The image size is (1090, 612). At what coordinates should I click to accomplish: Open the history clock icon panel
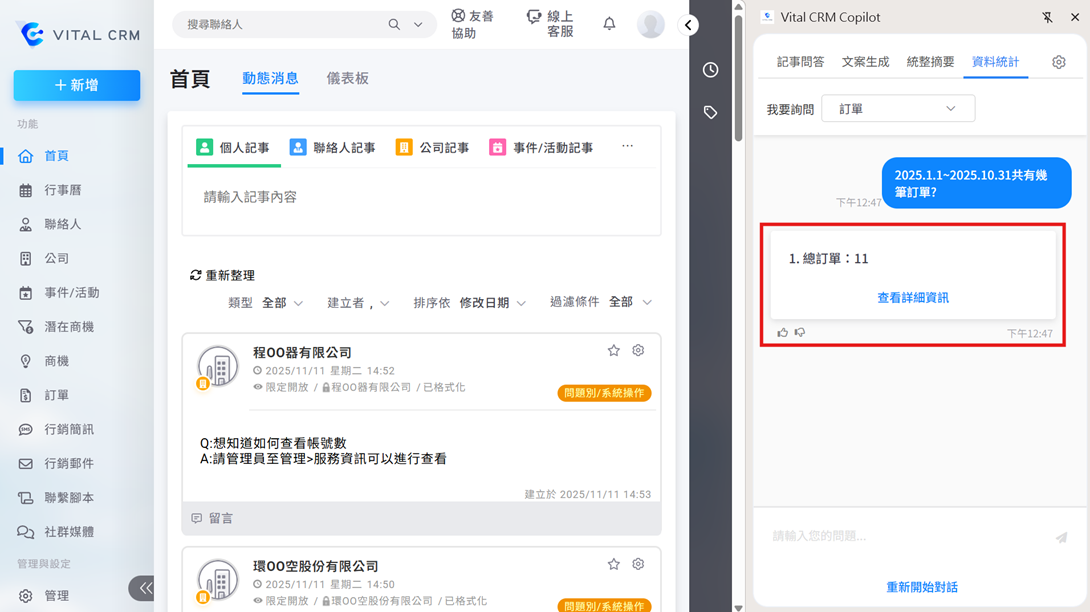(710, 70)
